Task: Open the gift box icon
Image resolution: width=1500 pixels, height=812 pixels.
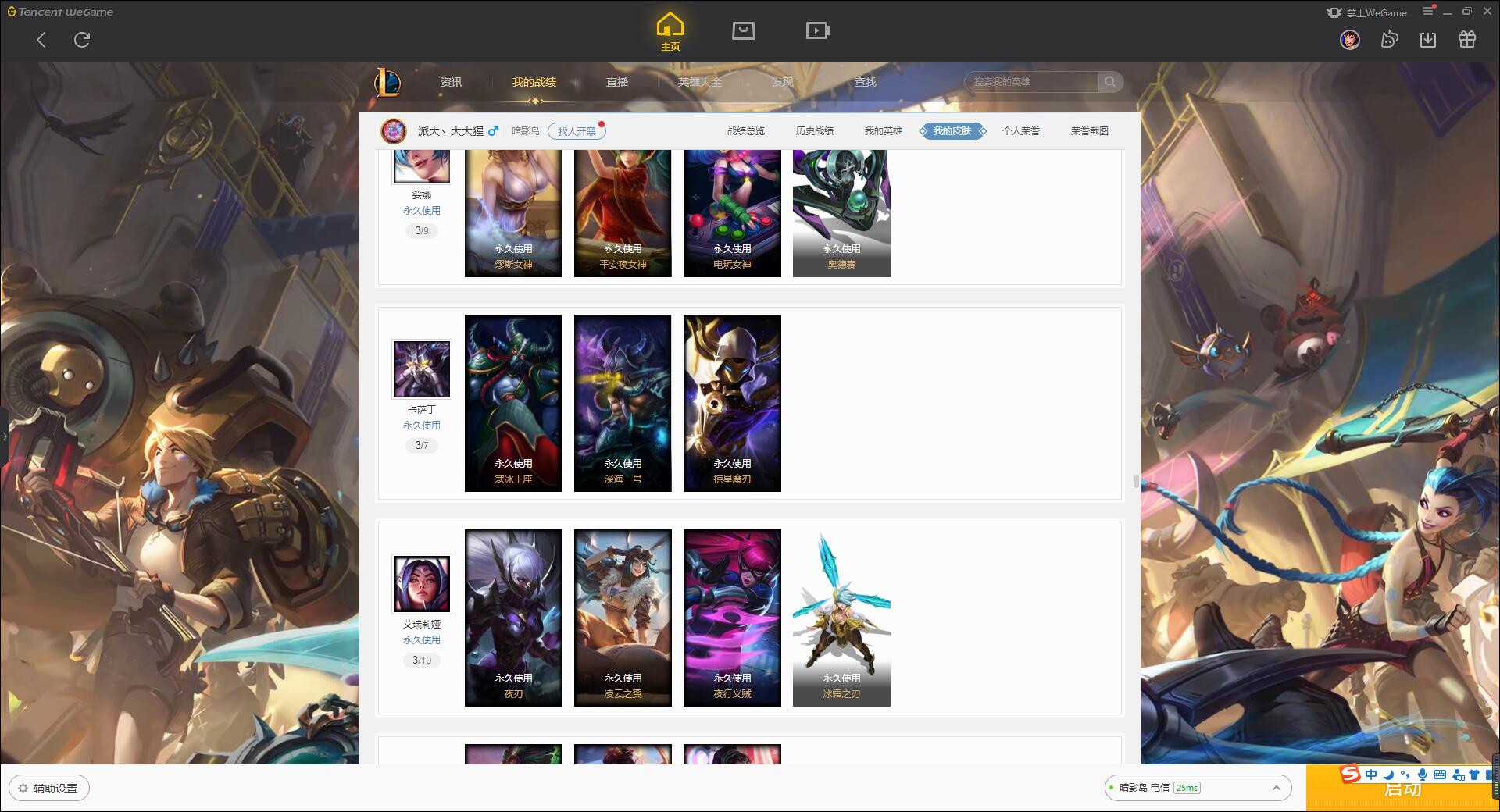Action: coord(1467,40)
